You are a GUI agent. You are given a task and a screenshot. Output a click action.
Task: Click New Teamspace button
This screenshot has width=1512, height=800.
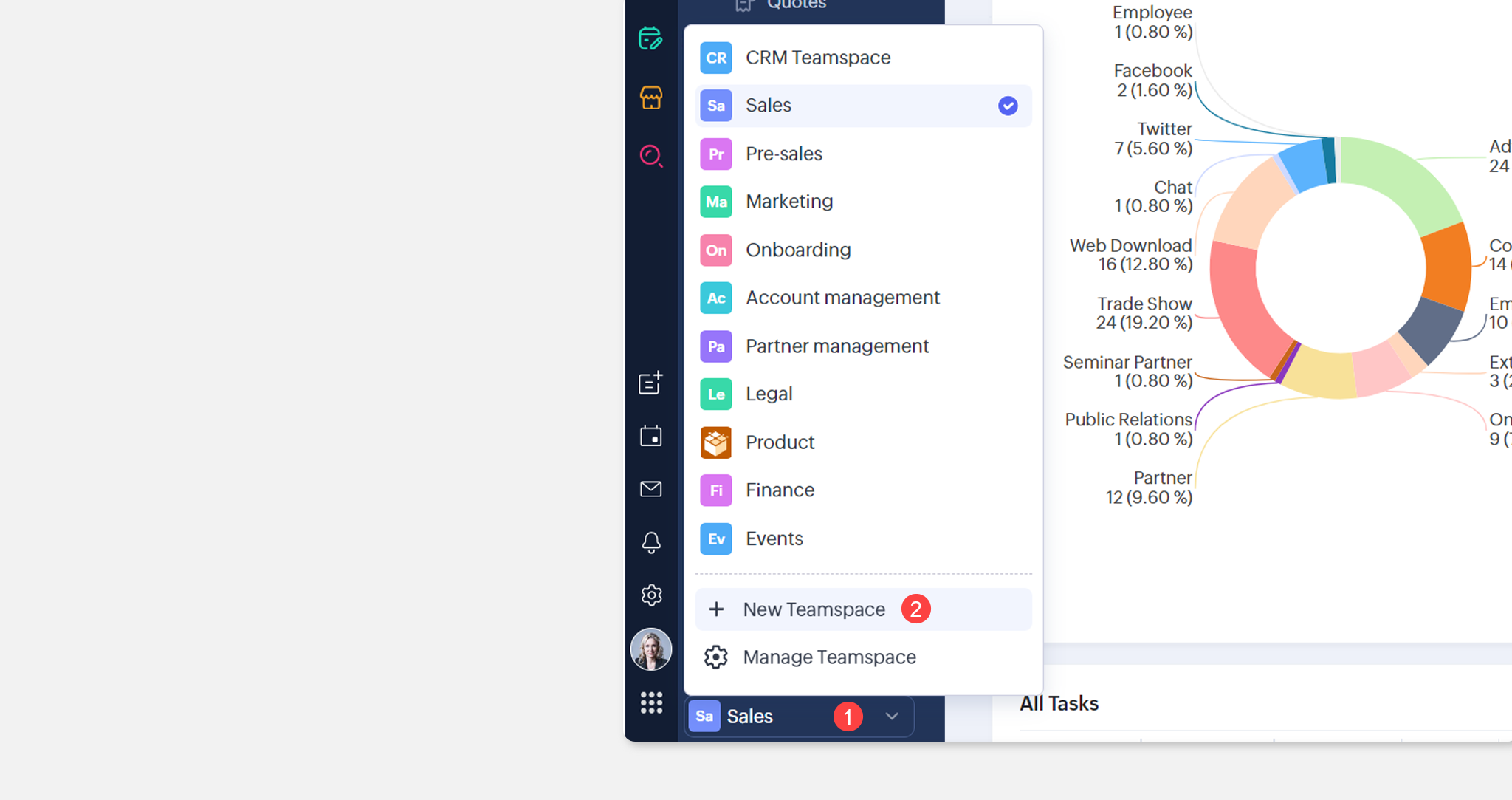pos(814,609)
